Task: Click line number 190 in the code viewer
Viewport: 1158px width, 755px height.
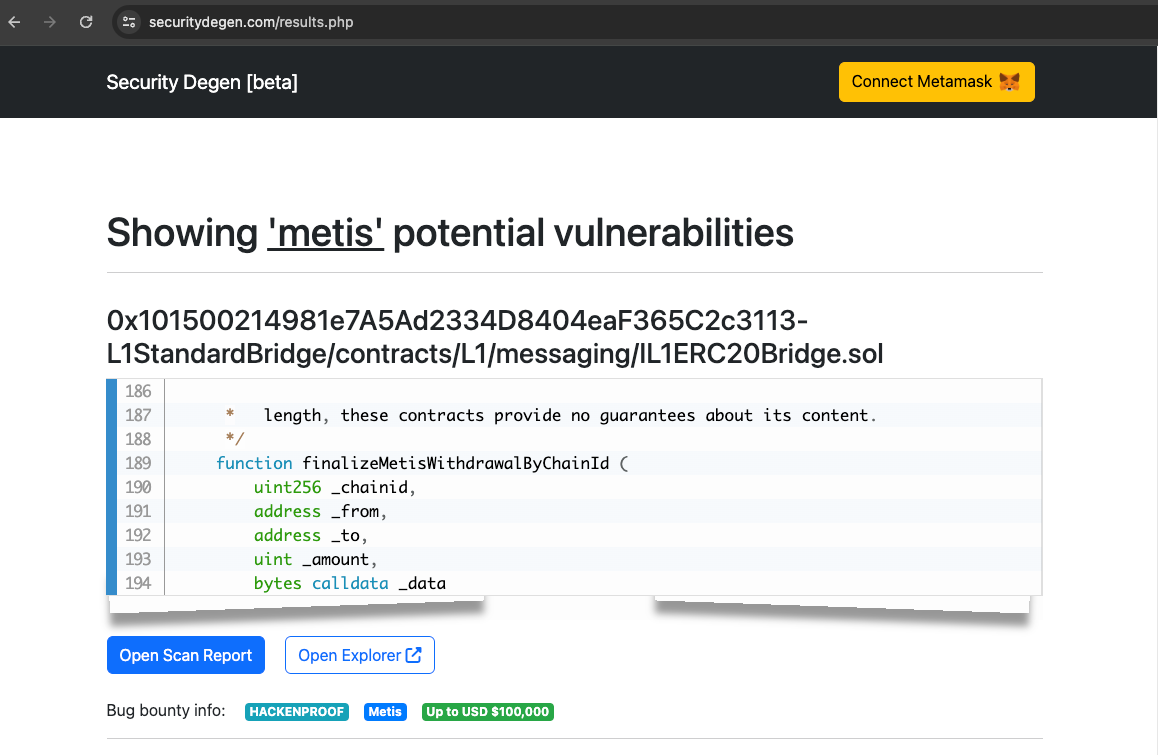Action: (137, 487)
